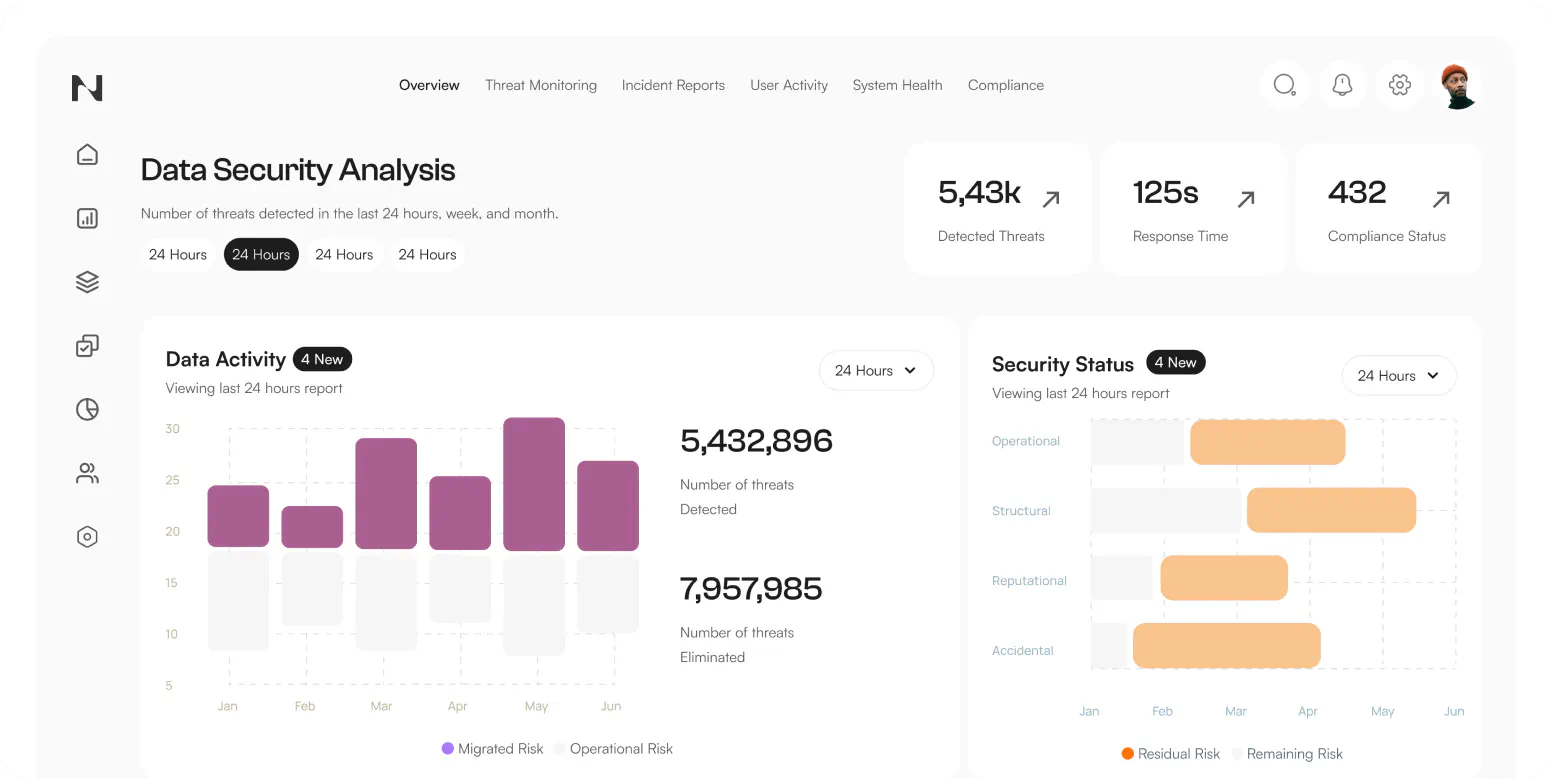Open the pie chart sidebar icon

coord(87,409)
